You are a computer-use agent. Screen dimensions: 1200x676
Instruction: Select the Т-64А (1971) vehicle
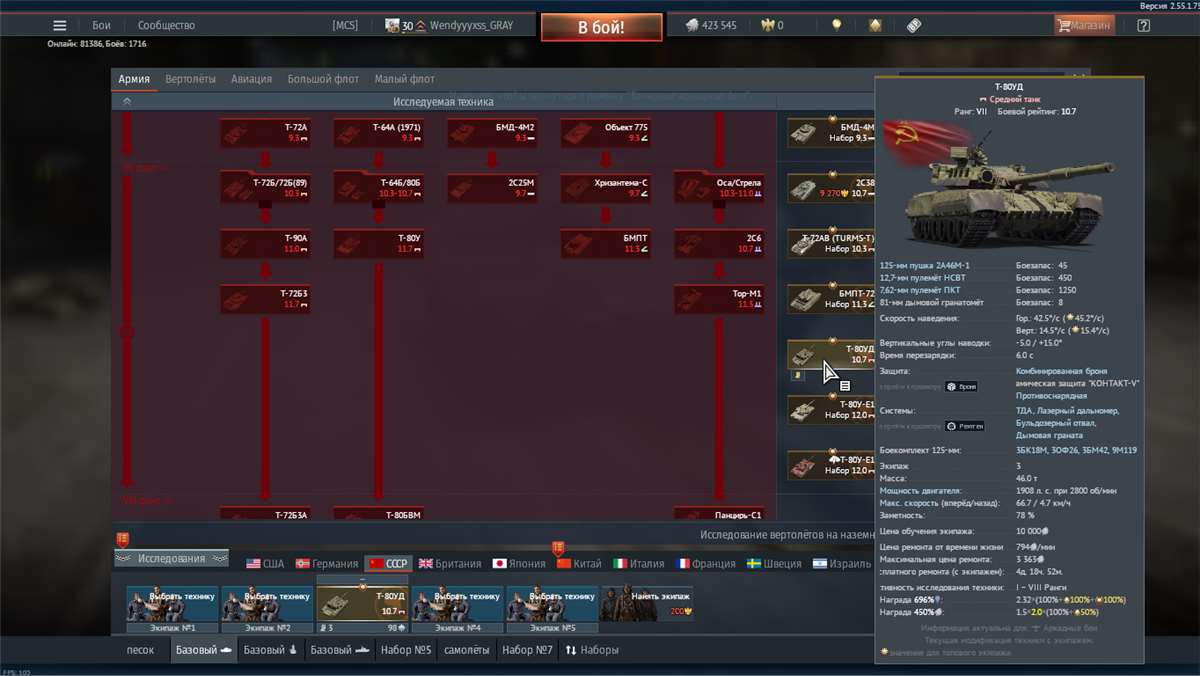[379, 133]
